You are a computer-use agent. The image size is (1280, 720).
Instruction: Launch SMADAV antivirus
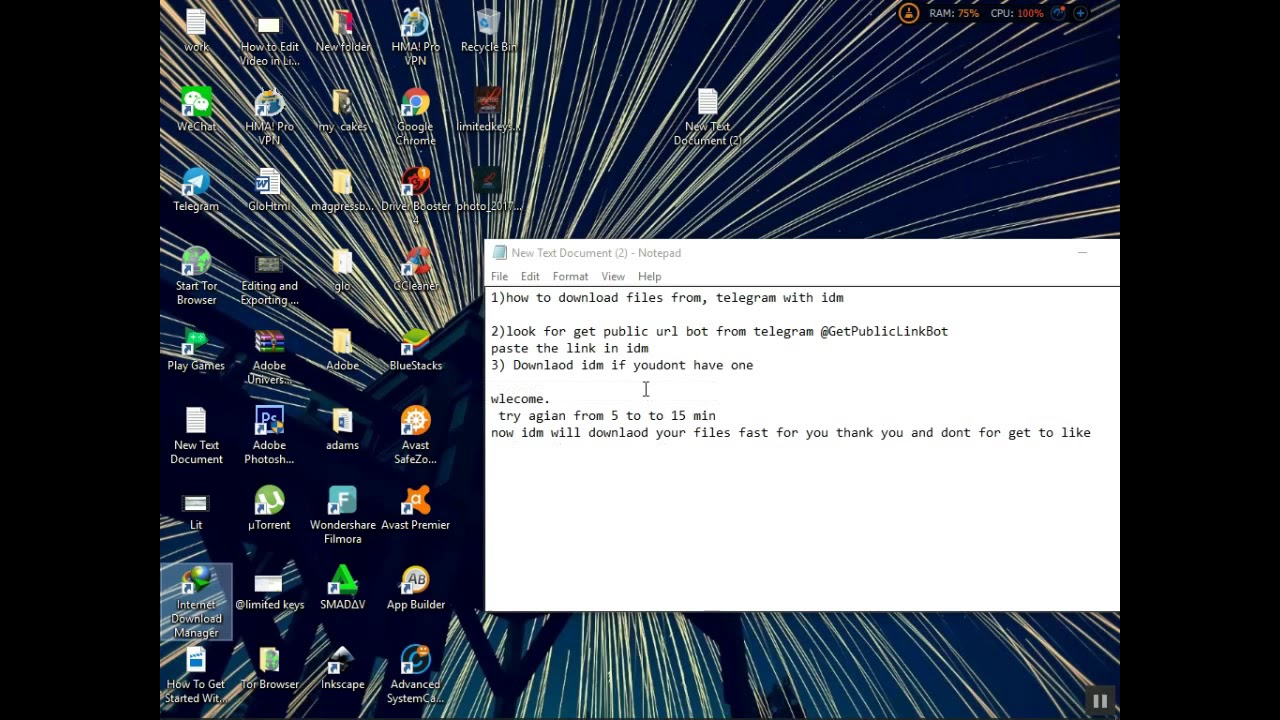(x=342, y=588)
